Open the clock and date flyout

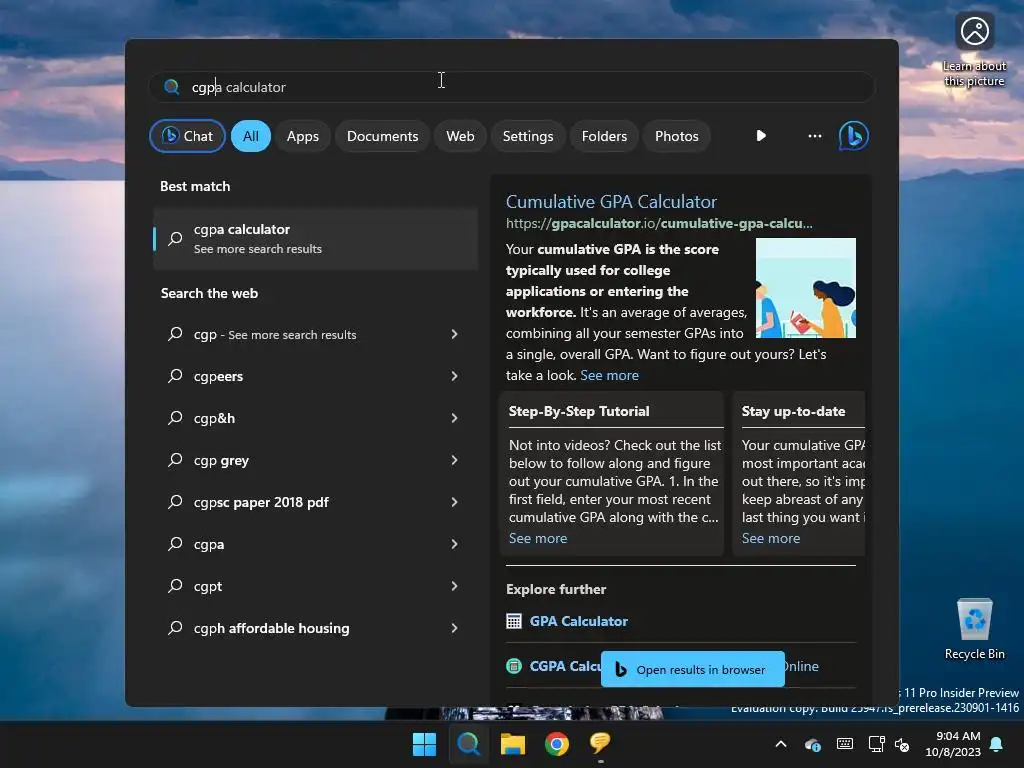[953, 744]
